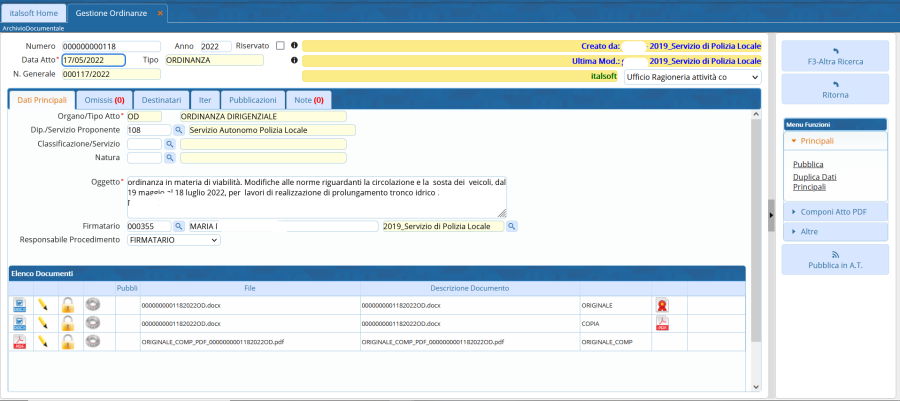Open the Pubblicazioni tab
The image size is (900, 401).
[x=252, y=100]
